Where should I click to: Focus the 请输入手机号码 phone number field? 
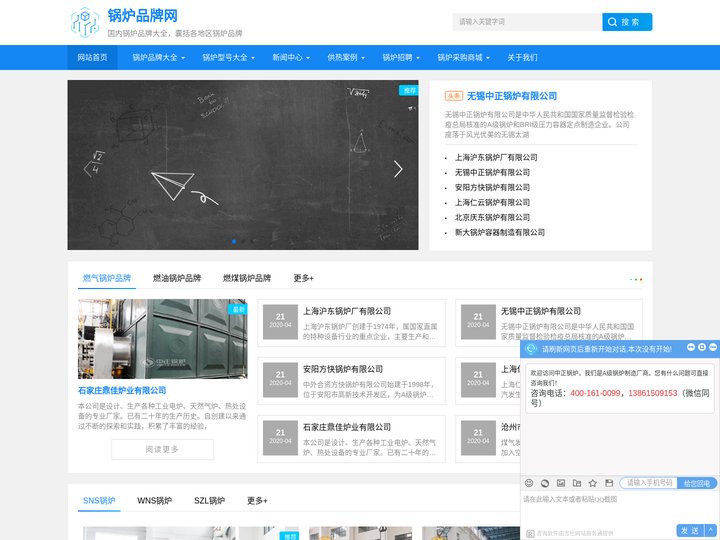649,483
